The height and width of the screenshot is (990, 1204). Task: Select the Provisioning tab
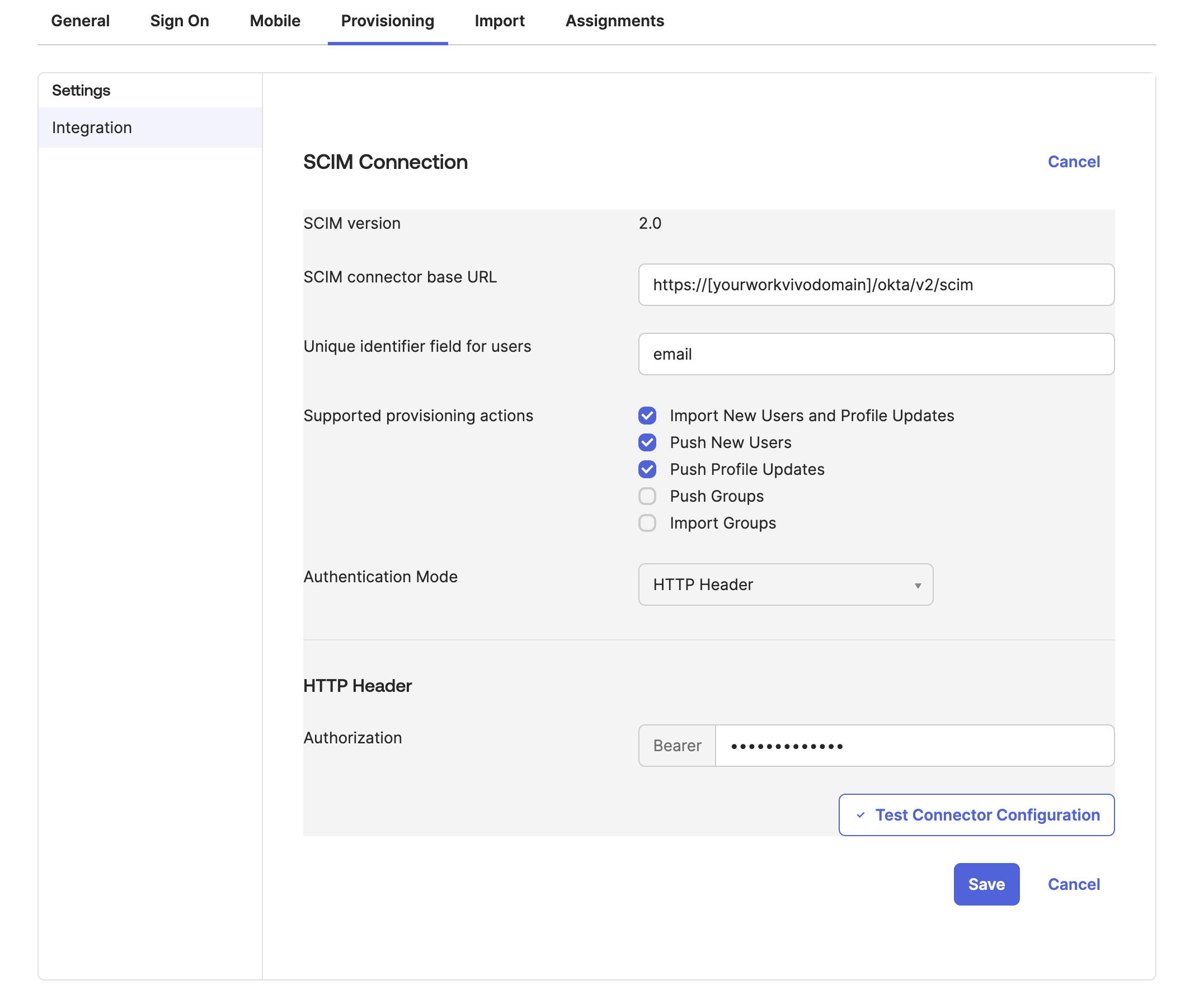point(387,21)
